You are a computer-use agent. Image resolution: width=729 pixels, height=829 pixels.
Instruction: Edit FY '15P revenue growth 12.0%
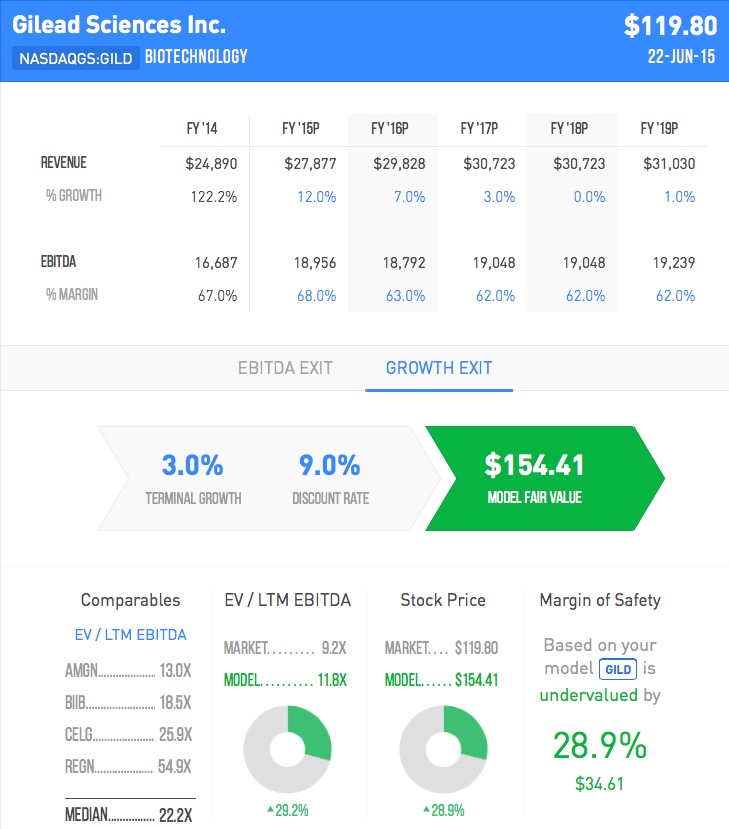316,197
